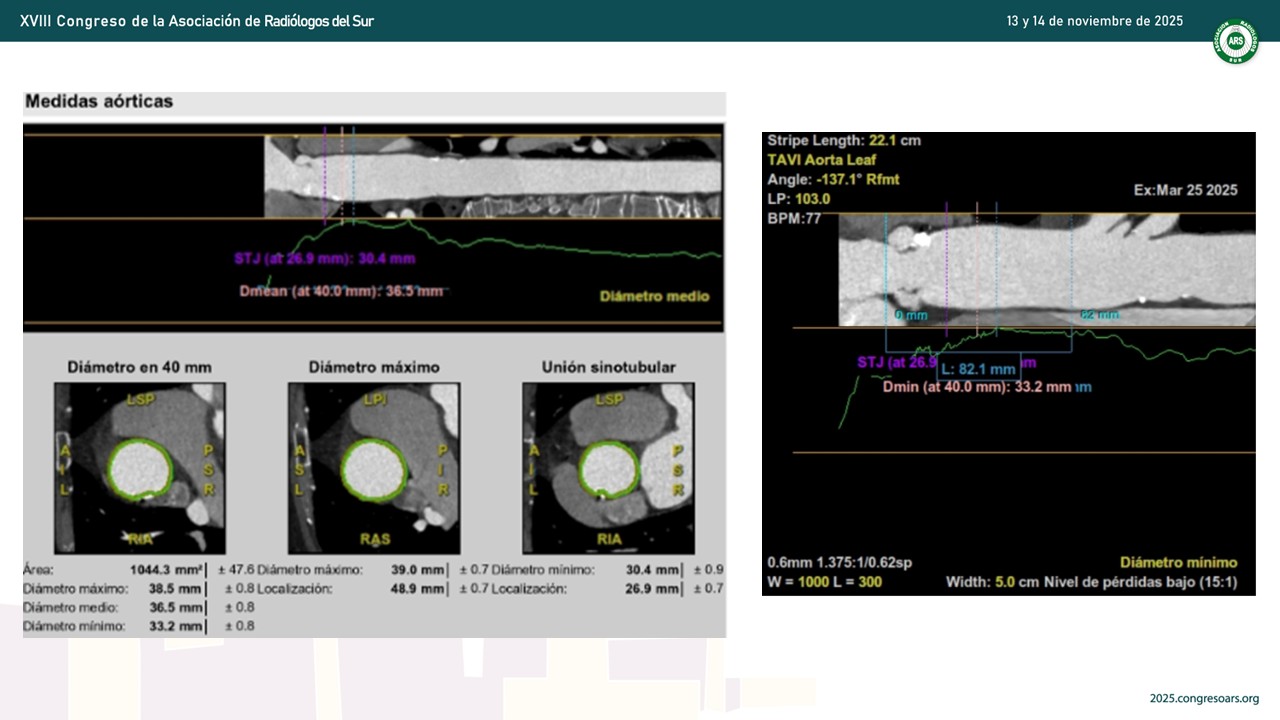Click the '0.6mm 1.375:1/0.62sp' acquisition text
Viewport: 1280px width, 720px height.
tap(840, 562)
